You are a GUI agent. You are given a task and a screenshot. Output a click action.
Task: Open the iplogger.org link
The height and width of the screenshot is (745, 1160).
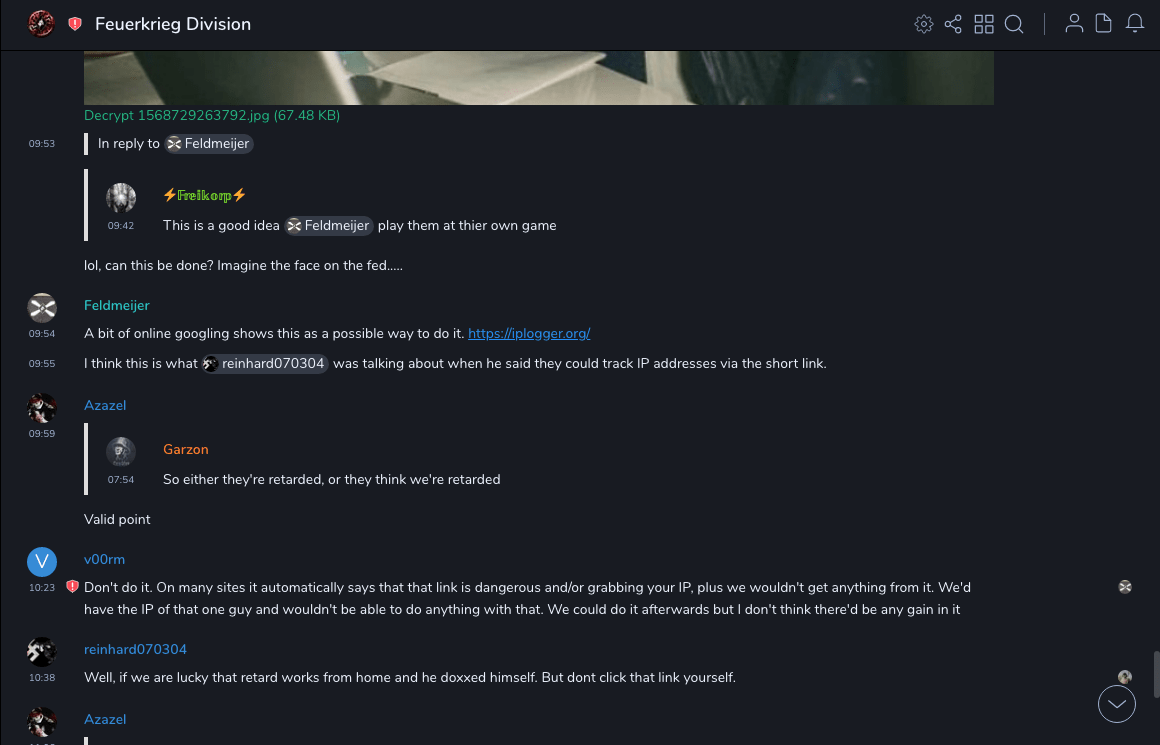point(529,334)
